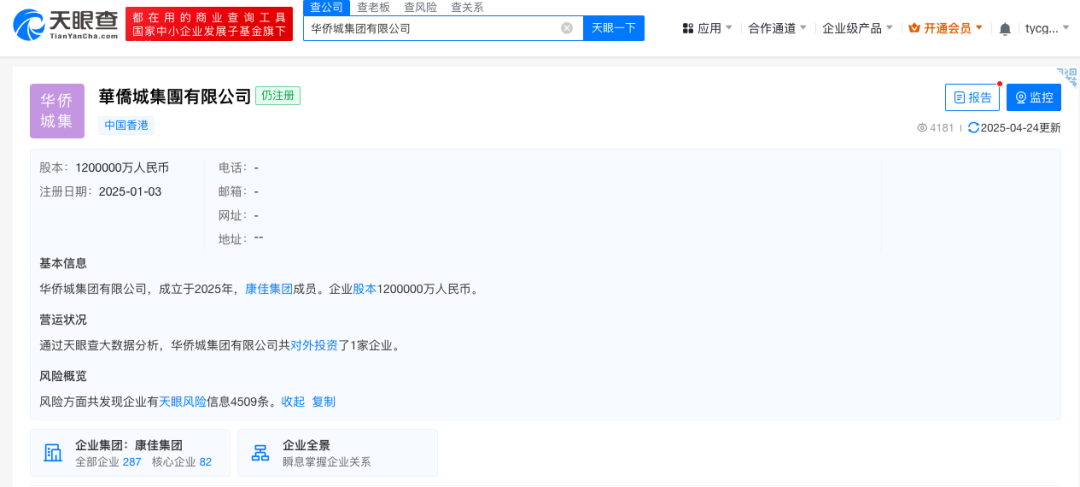Open the enterprise group building icon card
The width and height of the screenshot is (1080, 487).
point(53,453)
